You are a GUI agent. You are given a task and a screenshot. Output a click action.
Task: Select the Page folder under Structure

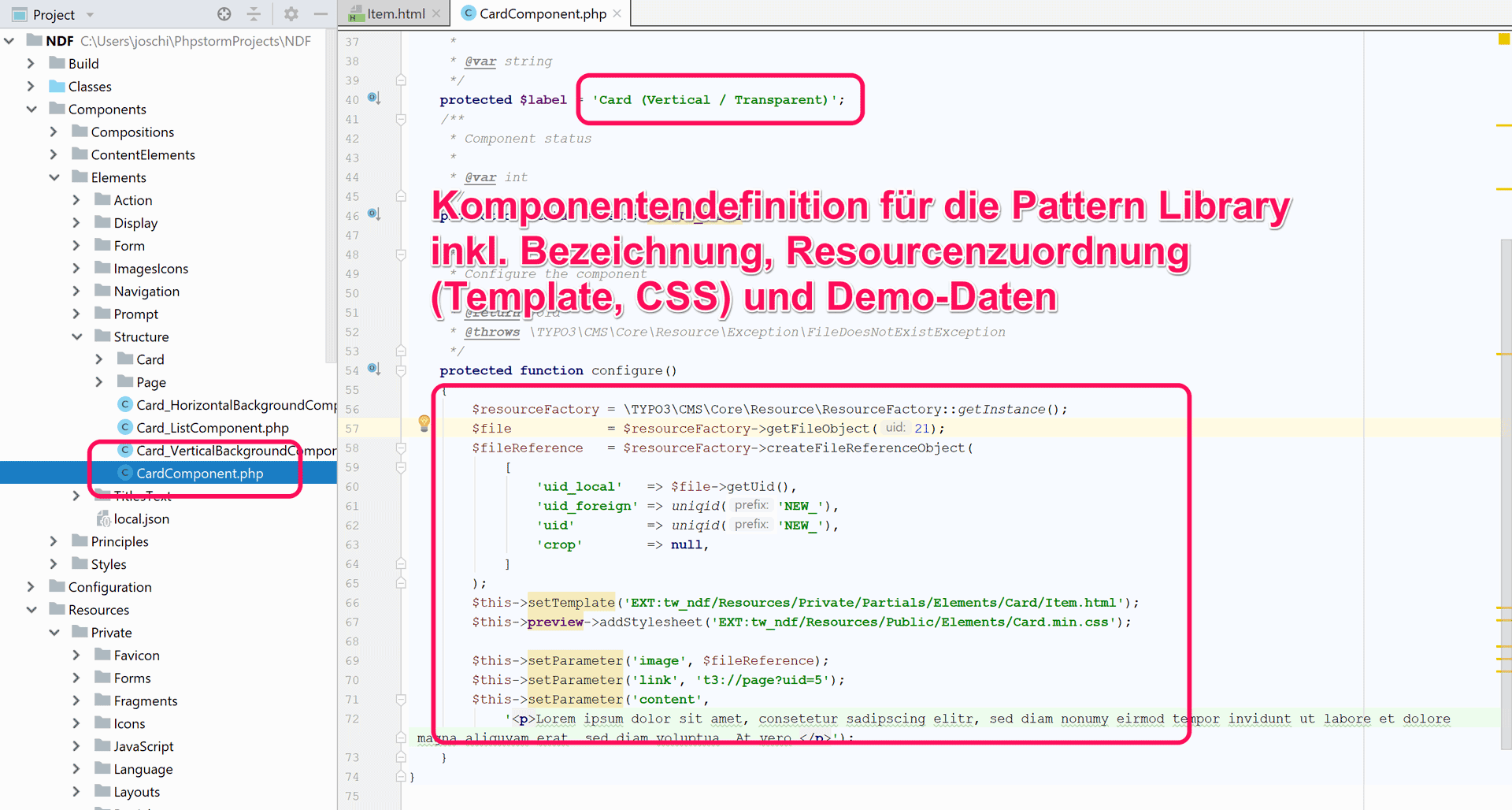(150, 382)
